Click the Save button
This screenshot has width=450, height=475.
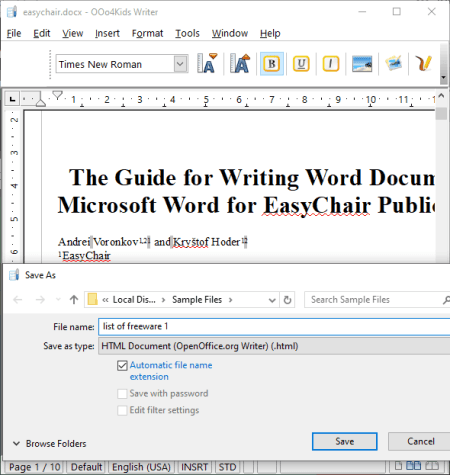344,441
